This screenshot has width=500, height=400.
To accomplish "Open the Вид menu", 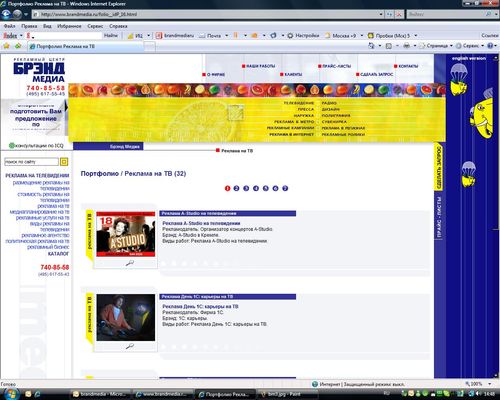I will tap(47, 26).
